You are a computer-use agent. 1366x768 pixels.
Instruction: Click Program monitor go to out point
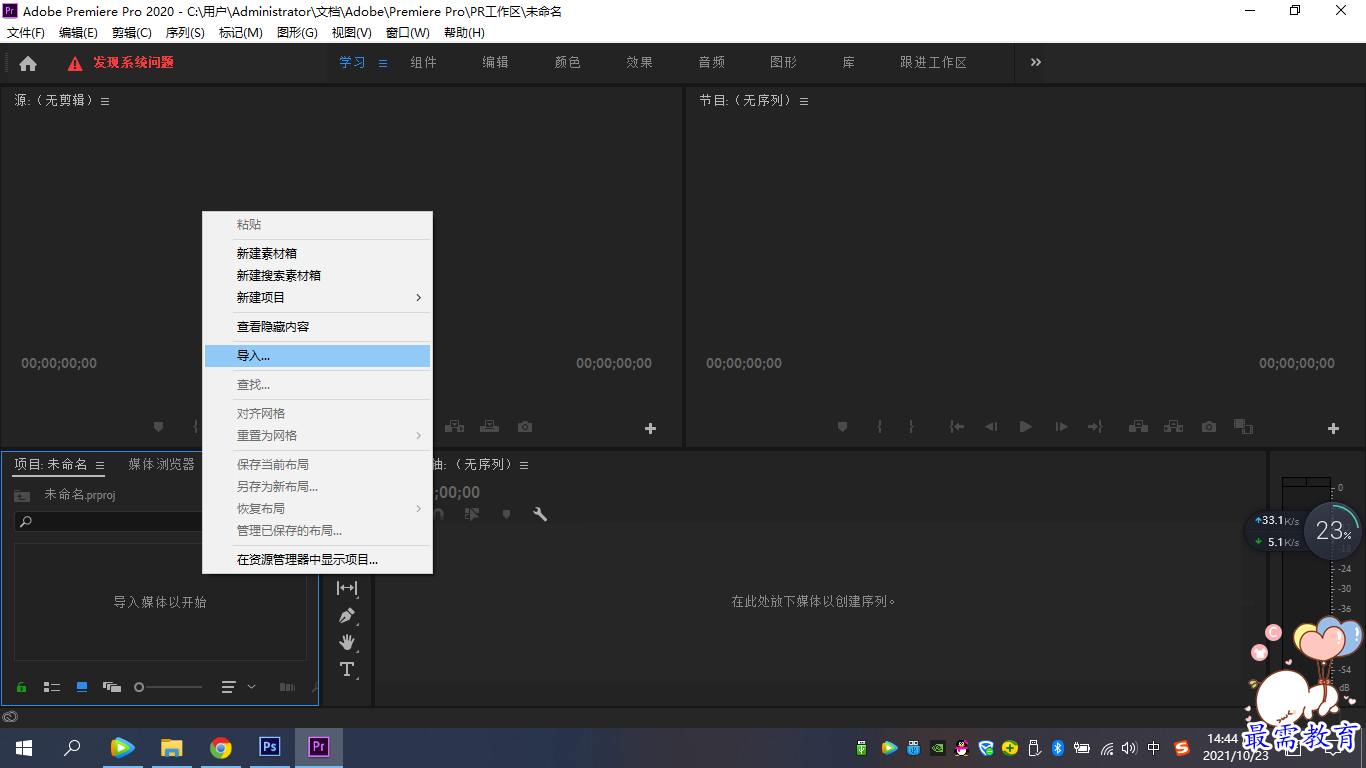coord(1095,427)
